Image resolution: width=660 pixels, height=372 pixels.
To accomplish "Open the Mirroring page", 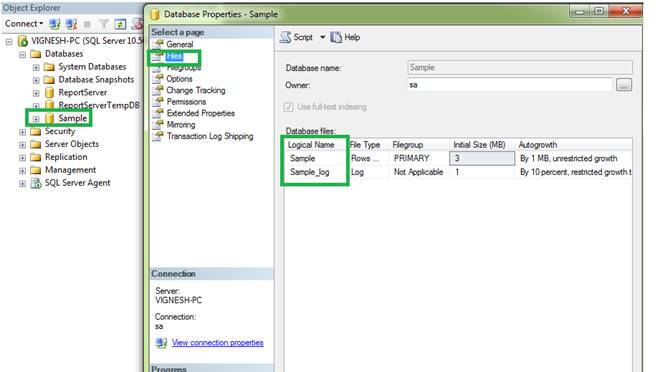I will [181, 125].
